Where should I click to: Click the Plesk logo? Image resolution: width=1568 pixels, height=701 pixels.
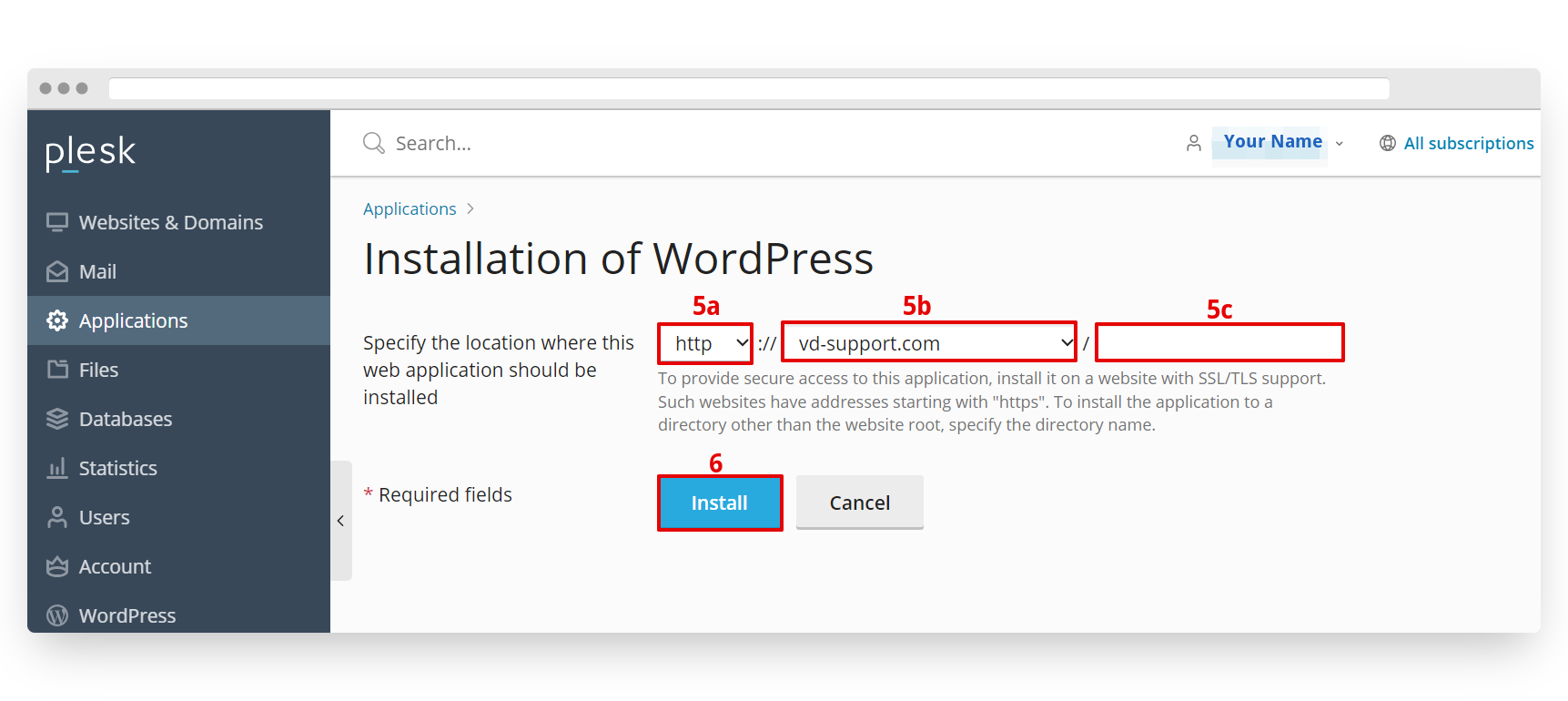click(90, 153)
